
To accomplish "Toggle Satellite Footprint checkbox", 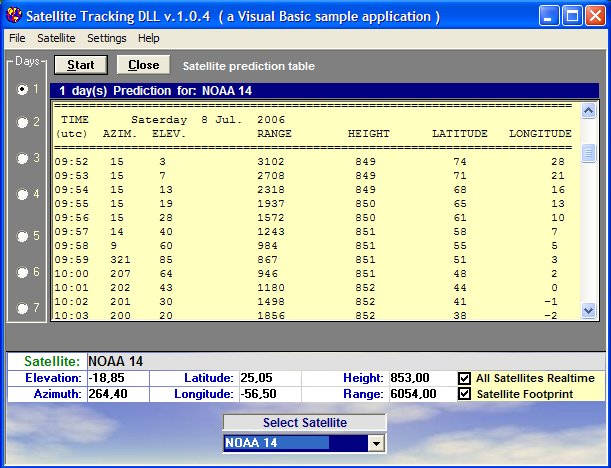I will click(464, 394).
